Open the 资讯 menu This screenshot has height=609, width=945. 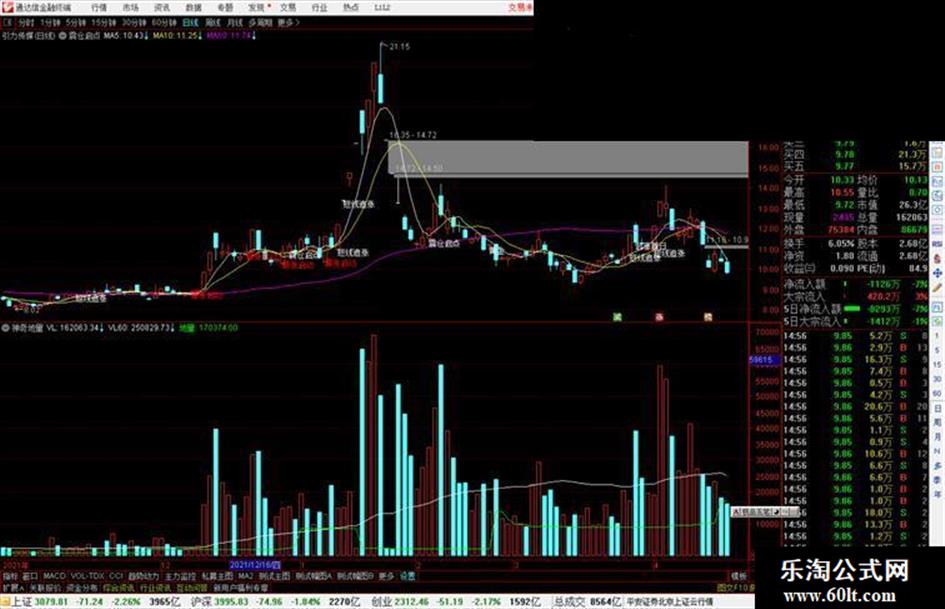pos(162,7)
